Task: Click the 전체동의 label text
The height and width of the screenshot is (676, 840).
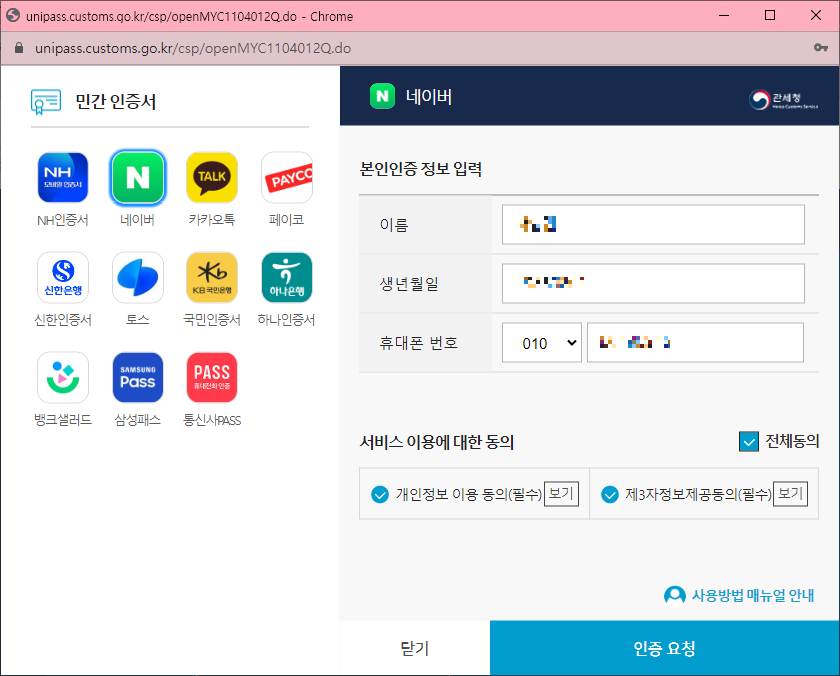Action: tap(792, 441)
